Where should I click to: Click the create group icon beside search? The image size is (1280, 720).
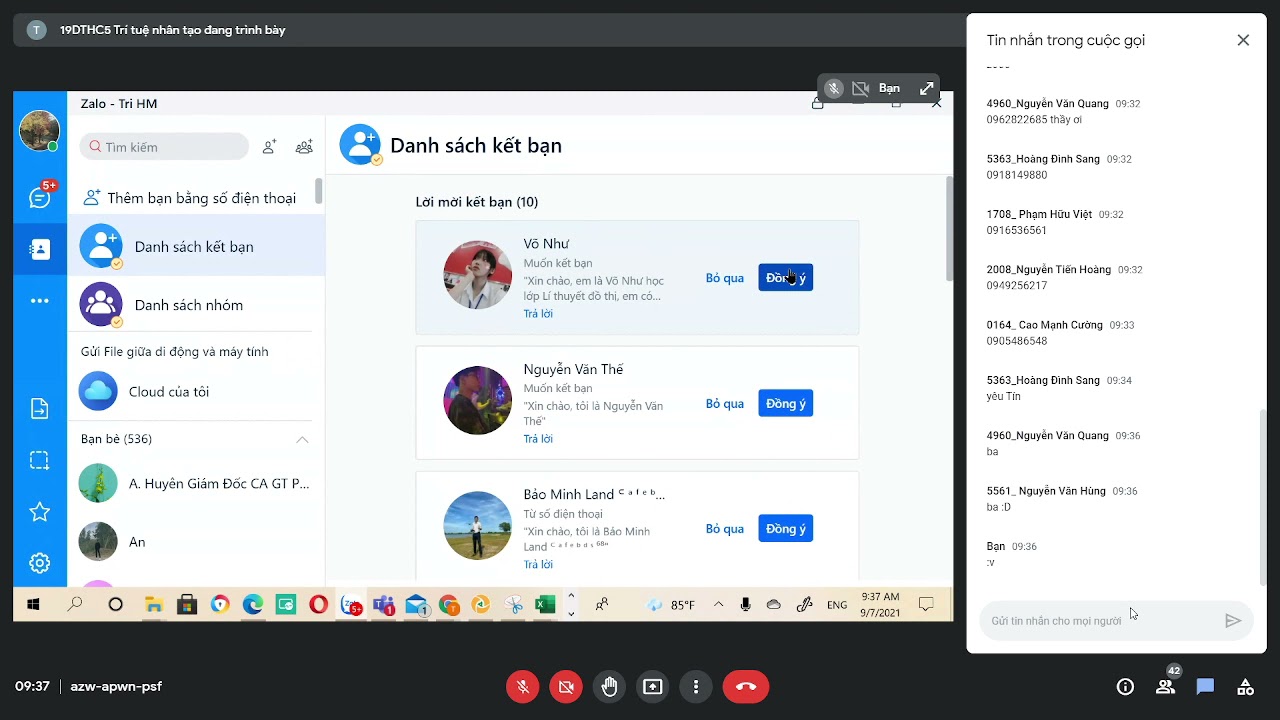point(304,147)
